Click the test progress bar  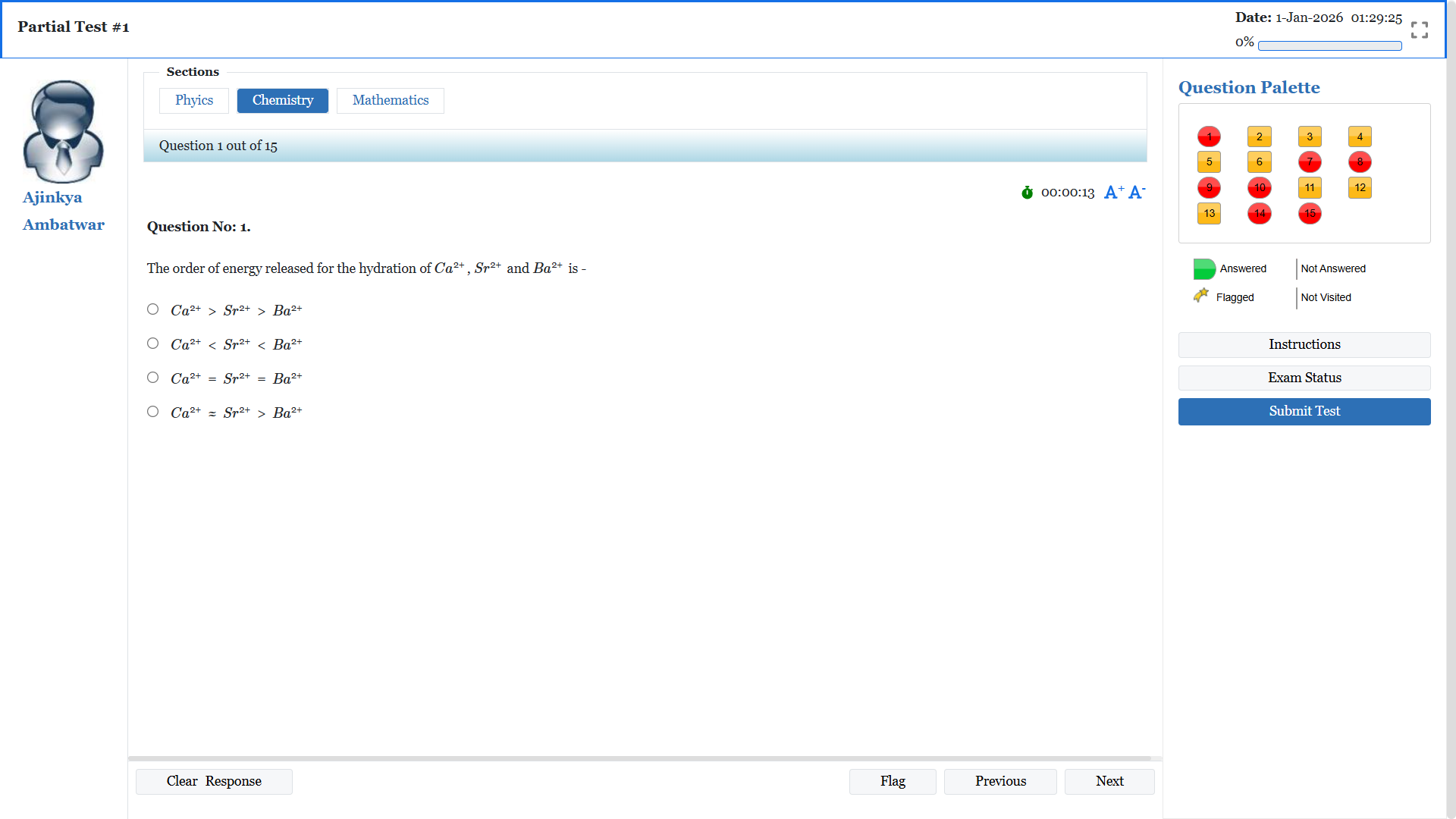pos(1329,46)
